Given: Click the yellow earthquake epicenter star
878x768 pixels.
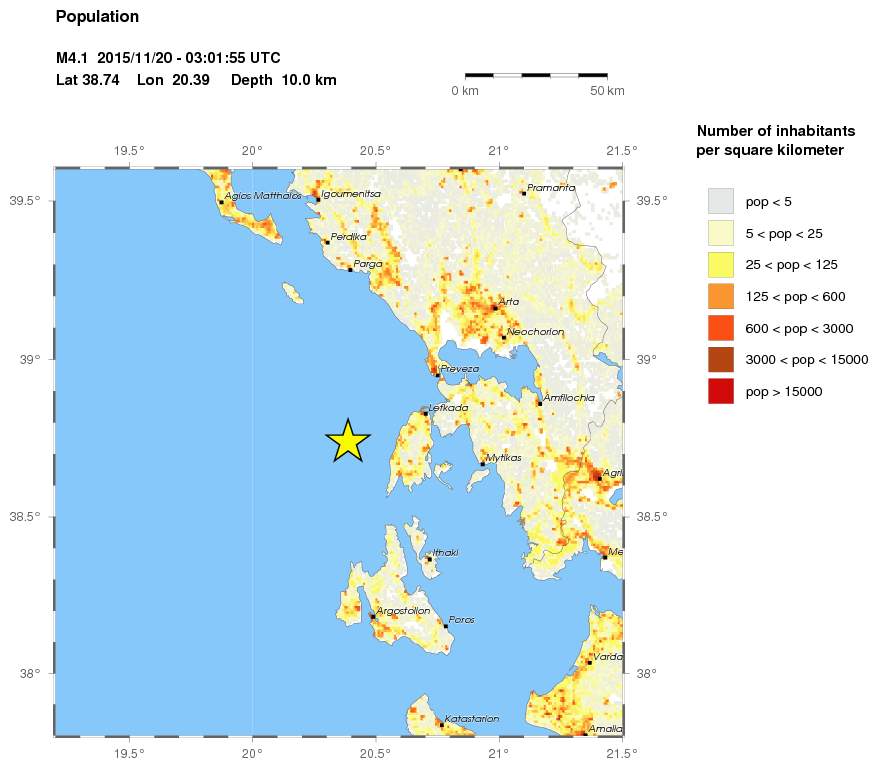Looking at the screenshot, I should [348, 441].
